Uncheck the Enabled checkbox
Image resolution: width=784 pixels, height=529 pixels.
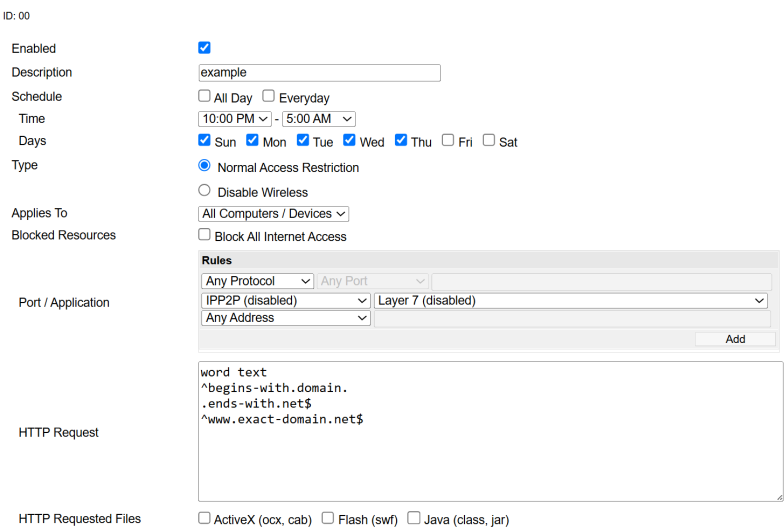pyautogui.click(x=205, y=48)
